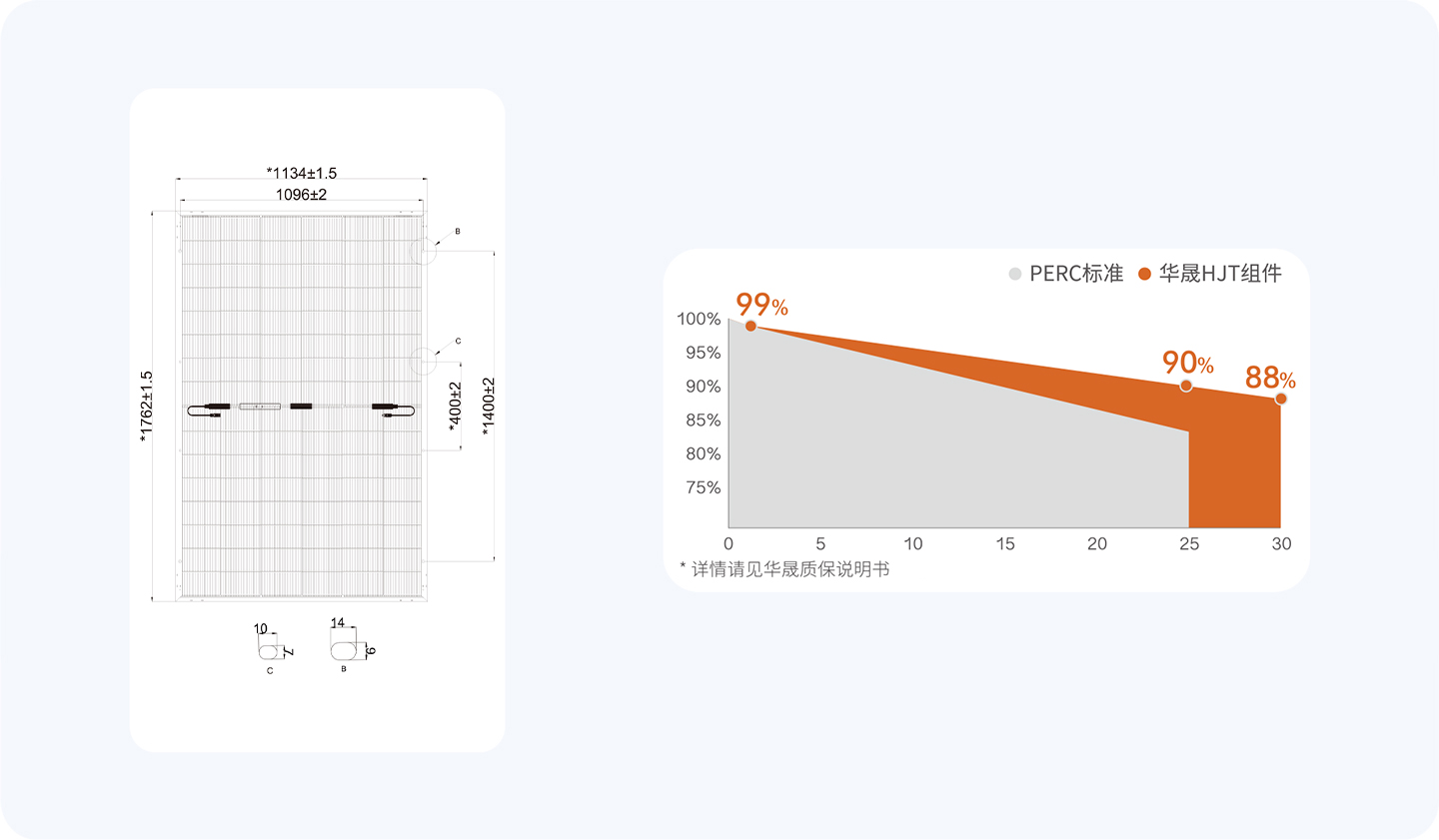Click the right cable connector
This screenshot has height=840, width=1439.
click(394, 410)
